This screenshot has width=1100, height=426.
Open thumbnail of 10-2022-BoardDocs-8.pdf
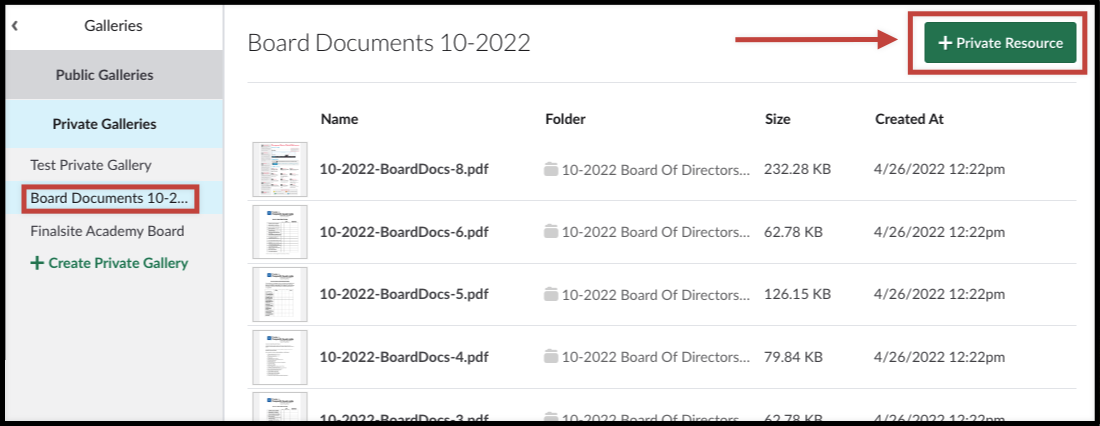pos(280,169)
